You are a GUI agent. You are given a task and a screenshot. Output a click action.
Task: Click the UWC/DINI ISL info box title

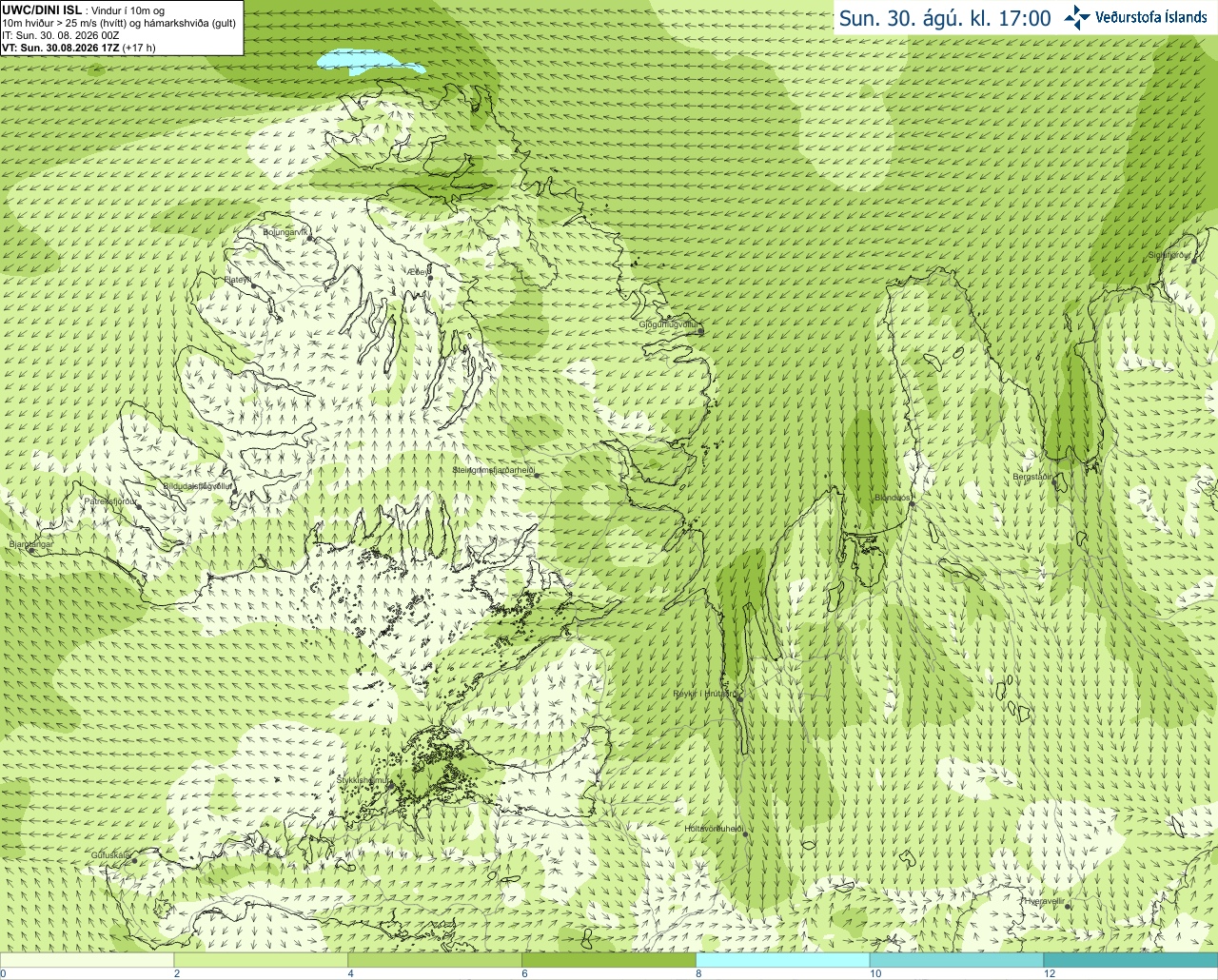pyautogui.click(x=42, y=10)
